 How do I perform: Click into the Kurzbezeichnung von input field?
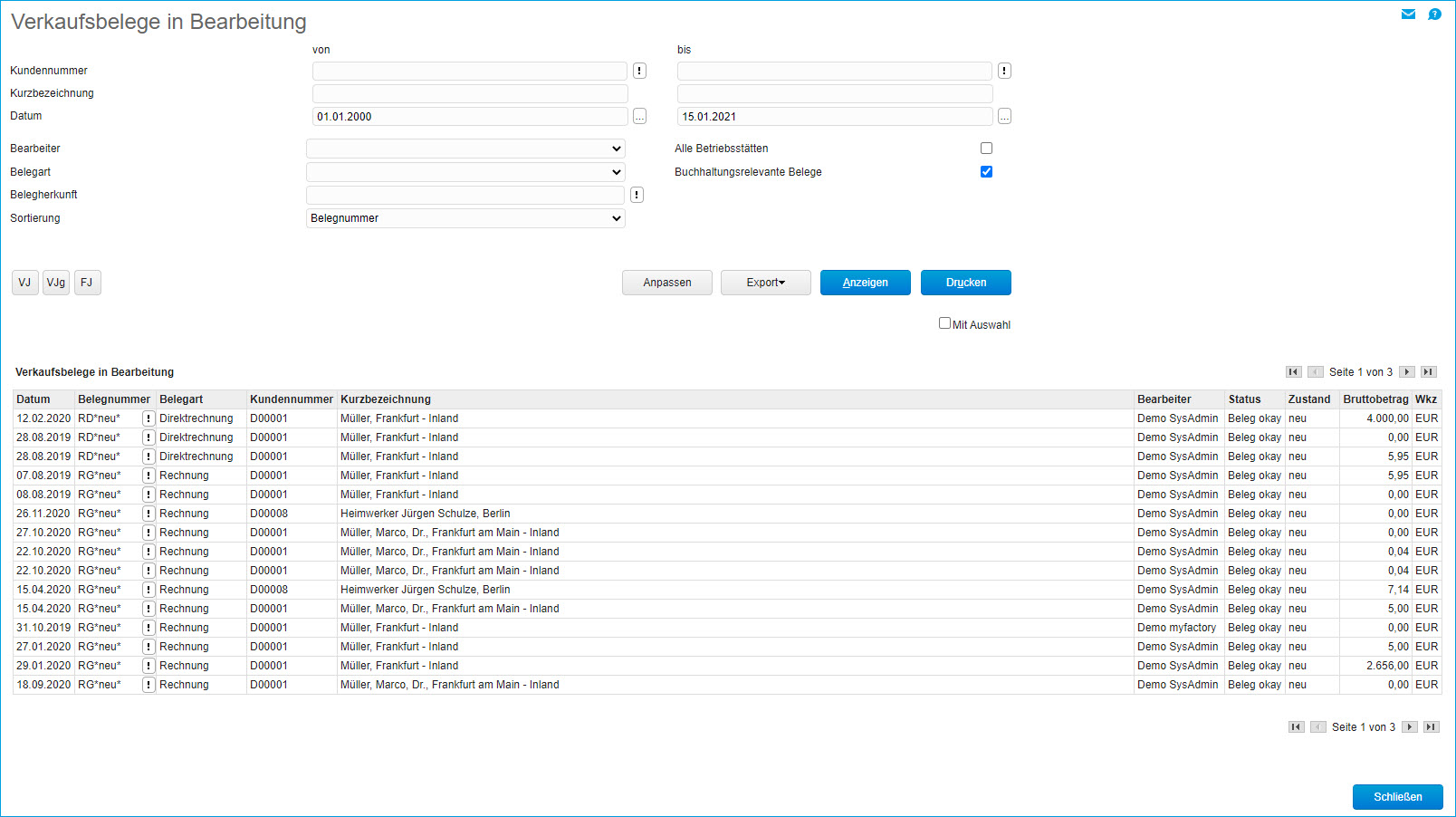[469, 93]
